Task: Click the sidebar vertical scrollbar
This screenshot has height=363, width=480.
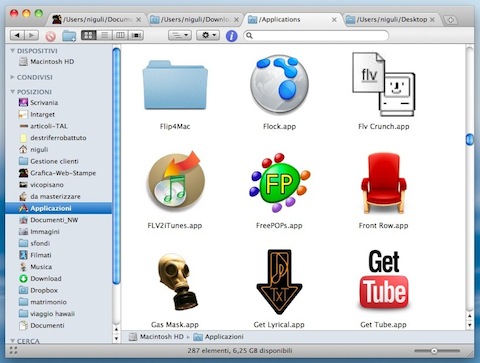Action: (116, 166)
